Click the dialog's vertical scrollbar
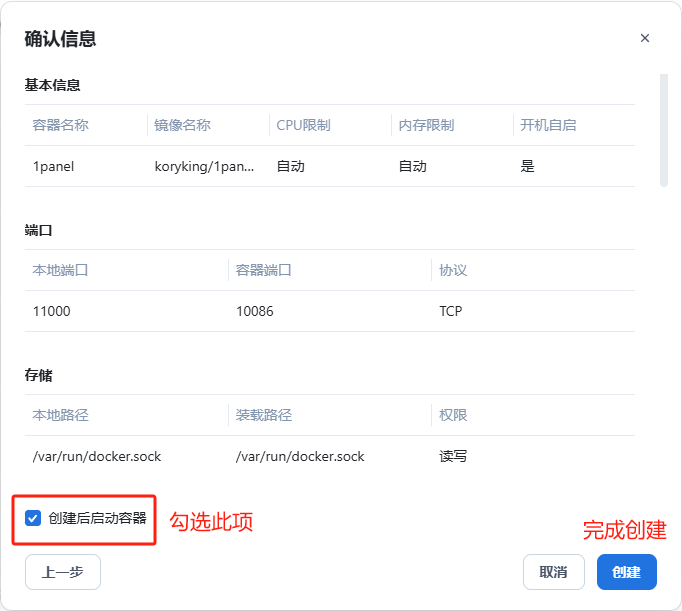This screenshot has height=611, width=682. [x=663, y=130]
